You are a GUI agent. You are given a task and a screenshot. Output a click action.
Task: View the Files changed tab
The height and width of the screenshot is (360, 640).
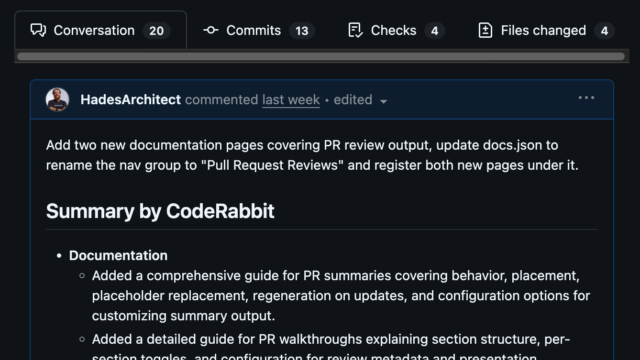(546, 31)
